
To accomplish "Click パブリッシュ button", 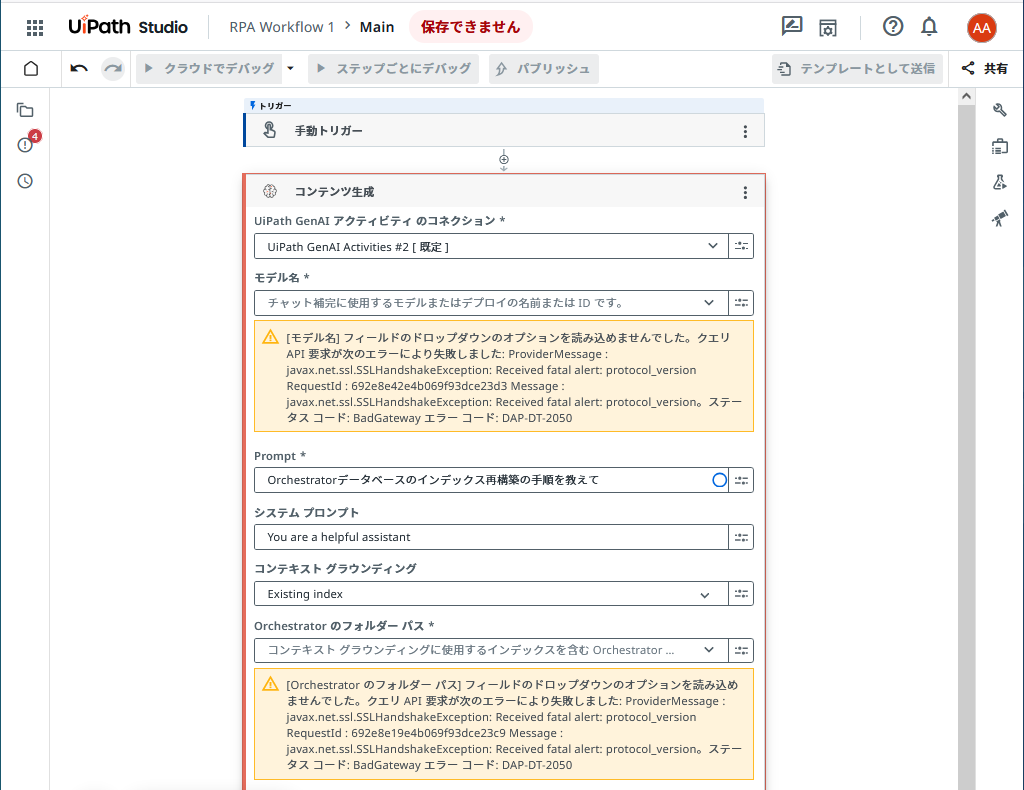I will [x=543, y=69].
